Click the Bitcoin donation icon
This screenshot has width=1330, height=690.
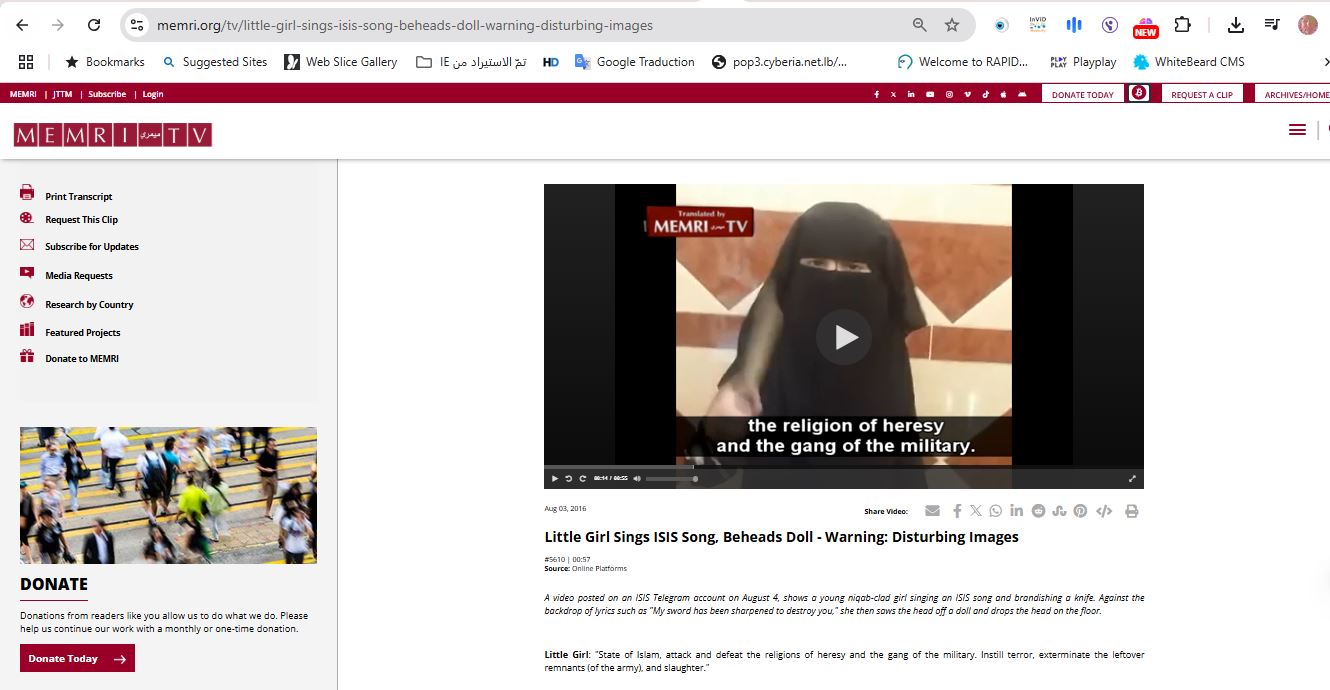1139,93
